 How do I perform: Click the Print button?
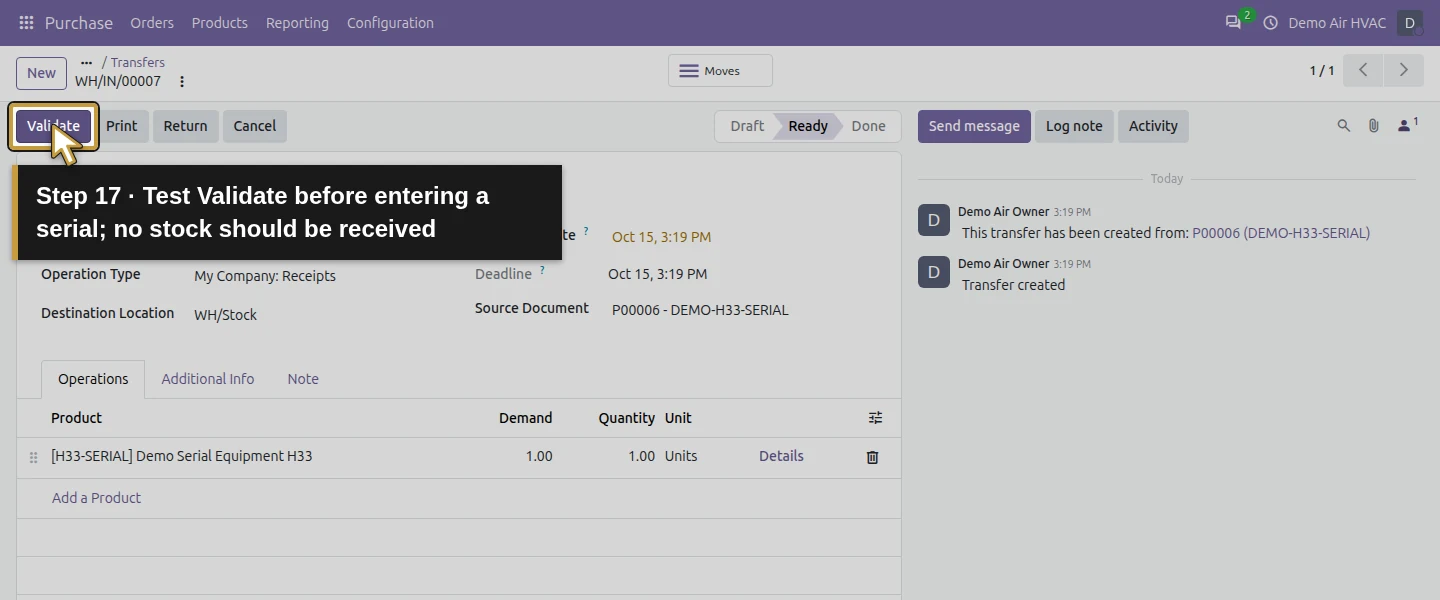click(x=122, y=126)
